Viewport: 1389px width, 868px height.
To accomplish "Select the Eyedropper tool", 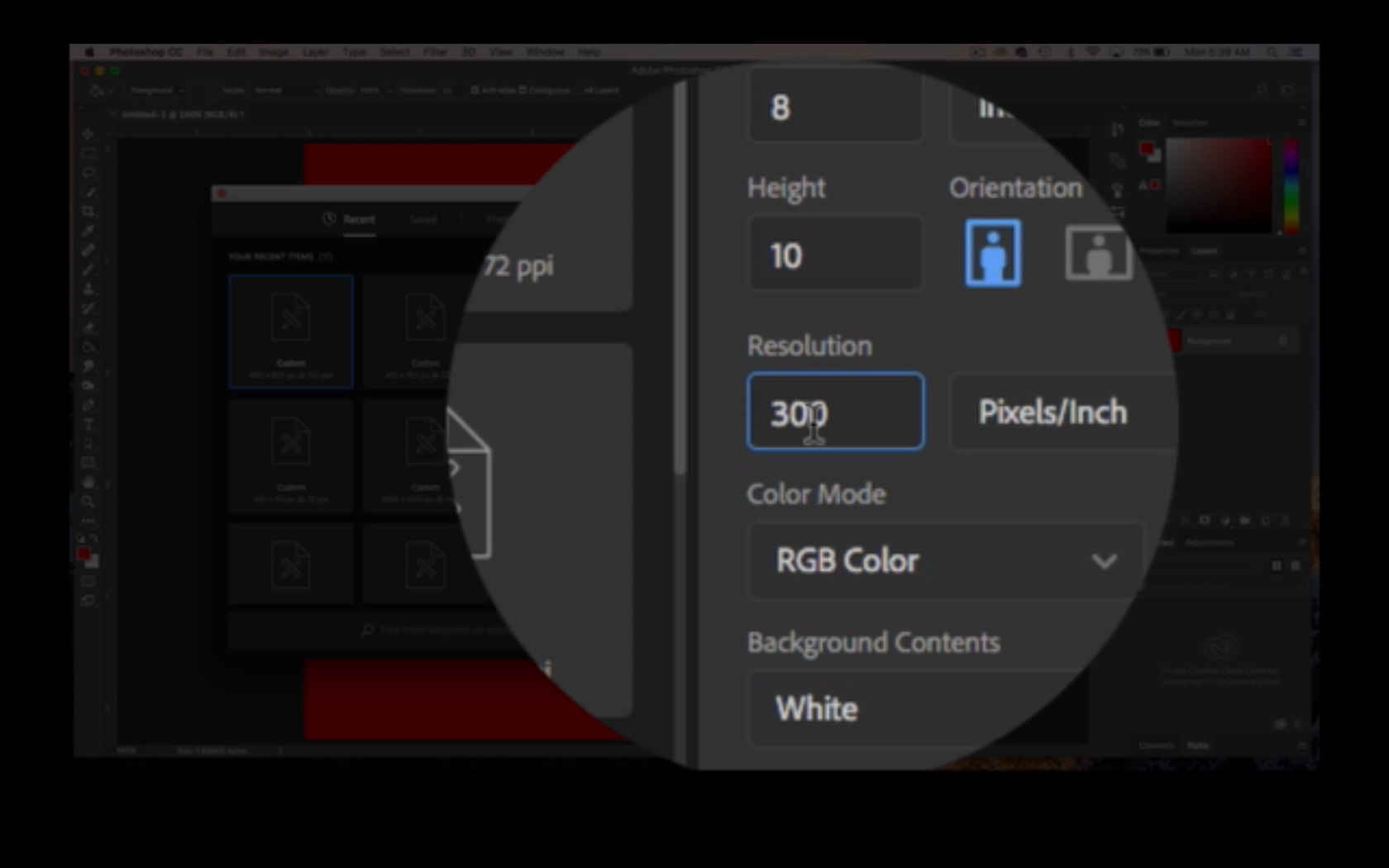I will tap(88, 231).
